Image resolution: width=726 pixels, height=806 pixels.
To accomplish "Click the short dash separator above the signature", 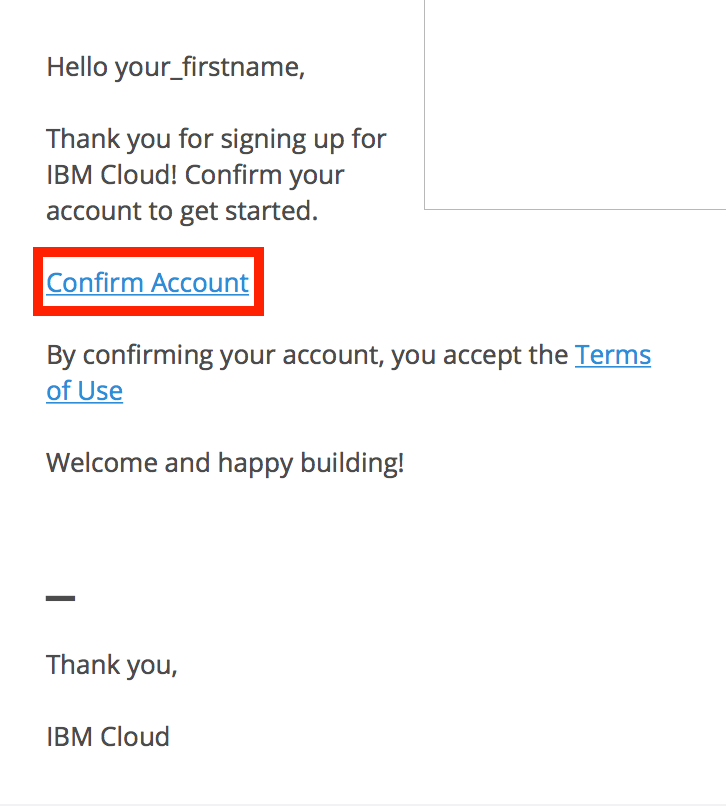I will click(x=60, y=599).
